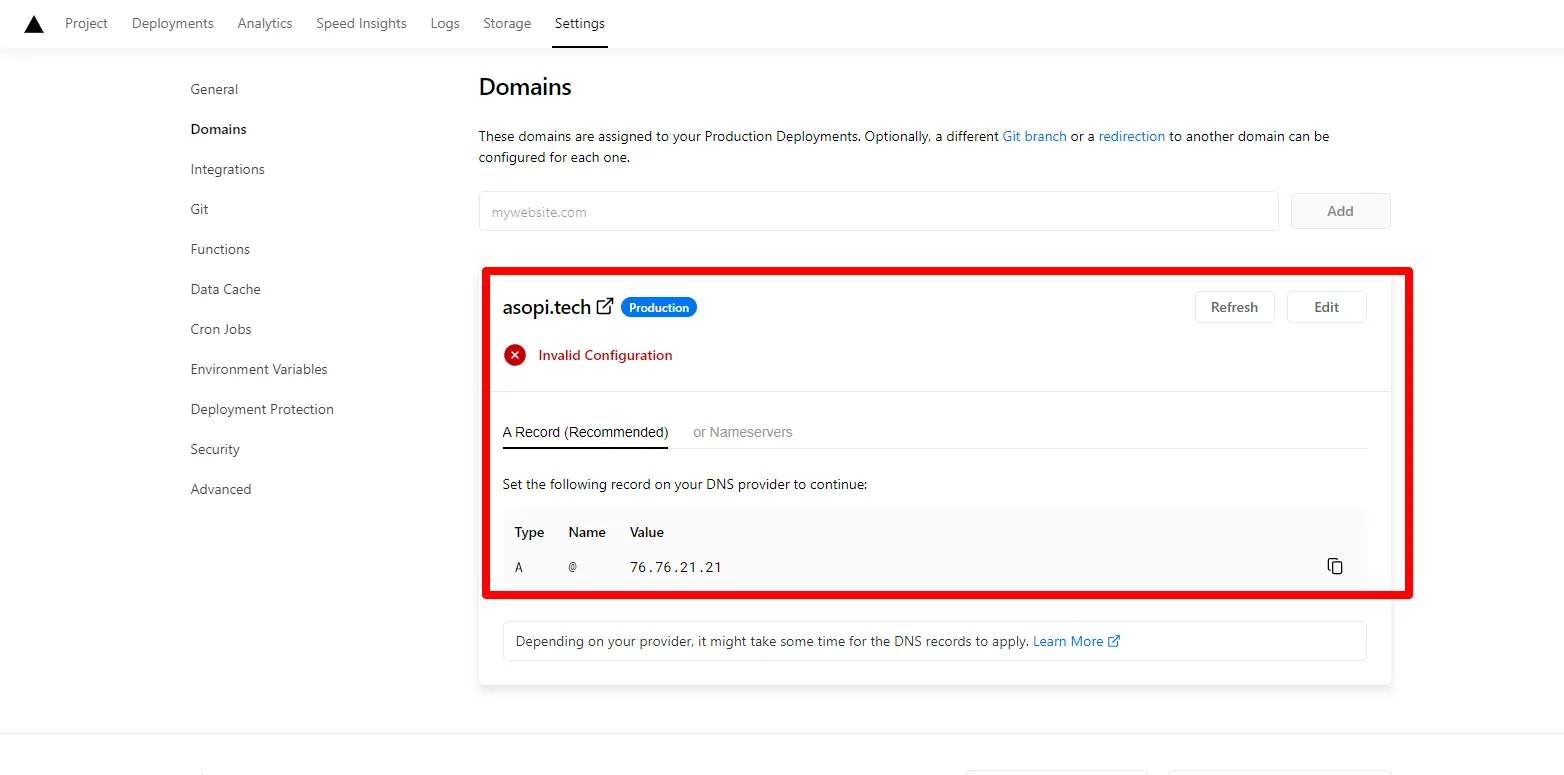
Task: Go to Speed Insights
Action: (x=361, y=23)
